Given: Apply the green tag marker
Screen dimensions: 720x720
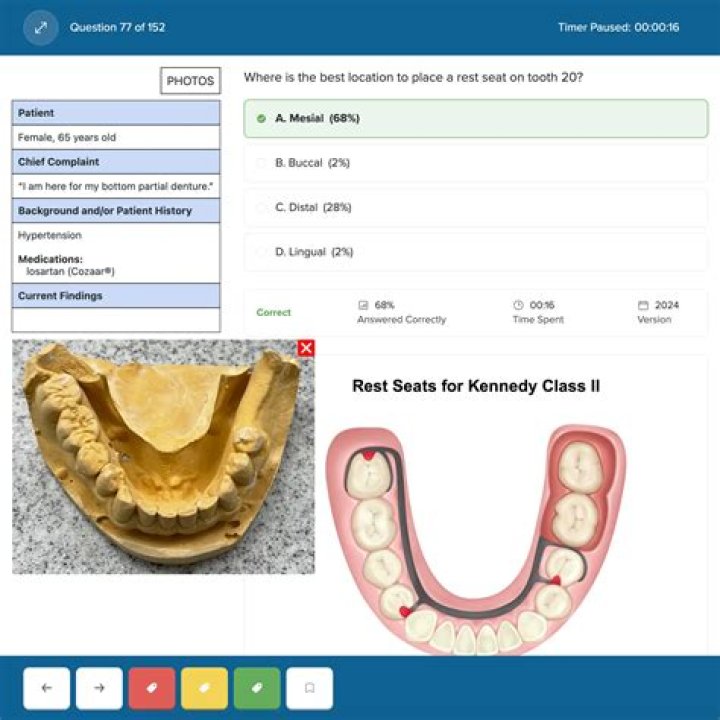Looking at the screenshot, I should point(257,688).
